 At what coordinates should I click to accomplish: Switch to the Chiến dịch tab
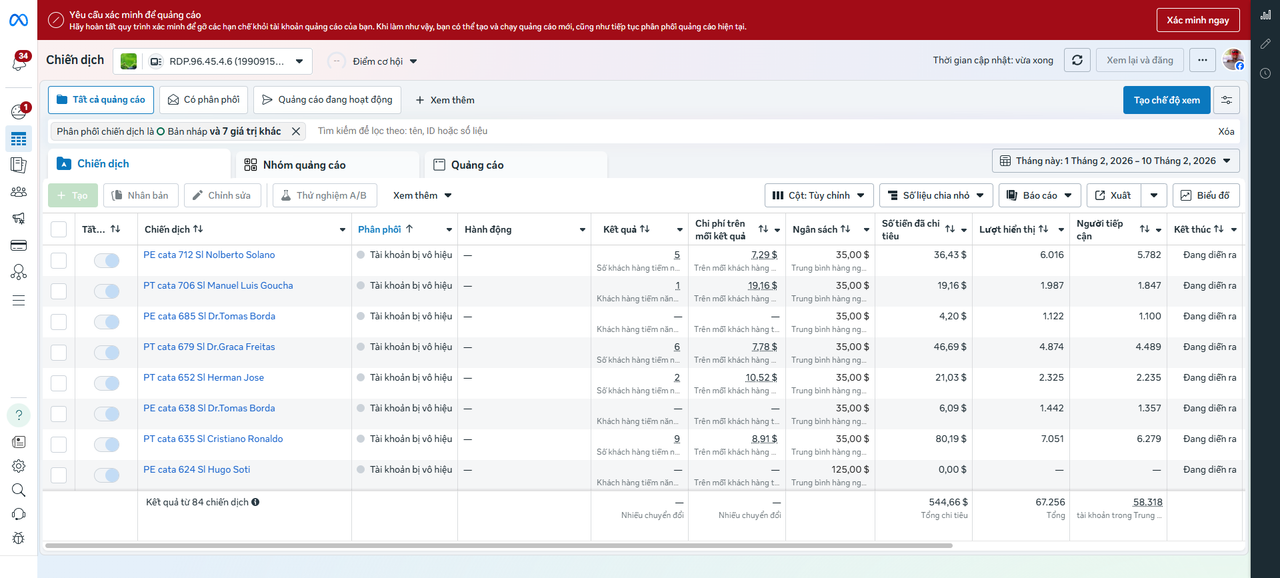[139, 164]
